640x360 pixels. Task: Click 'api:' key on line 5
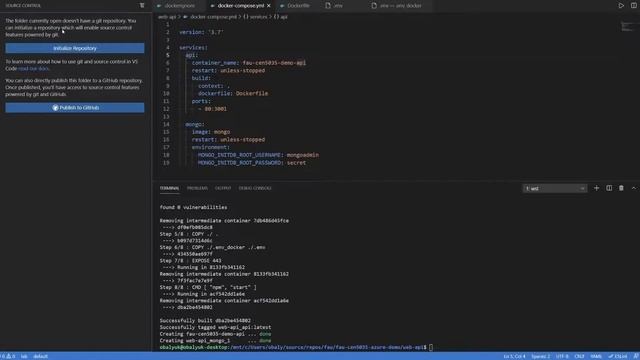(191, 55)
